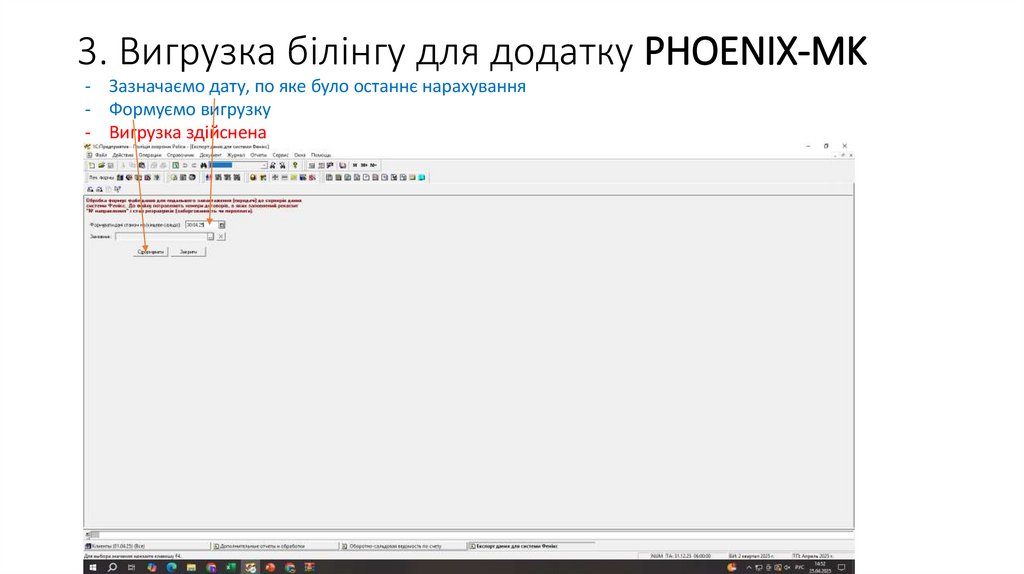
Task: Click the Сформировать button
Action: pos(150,251)
